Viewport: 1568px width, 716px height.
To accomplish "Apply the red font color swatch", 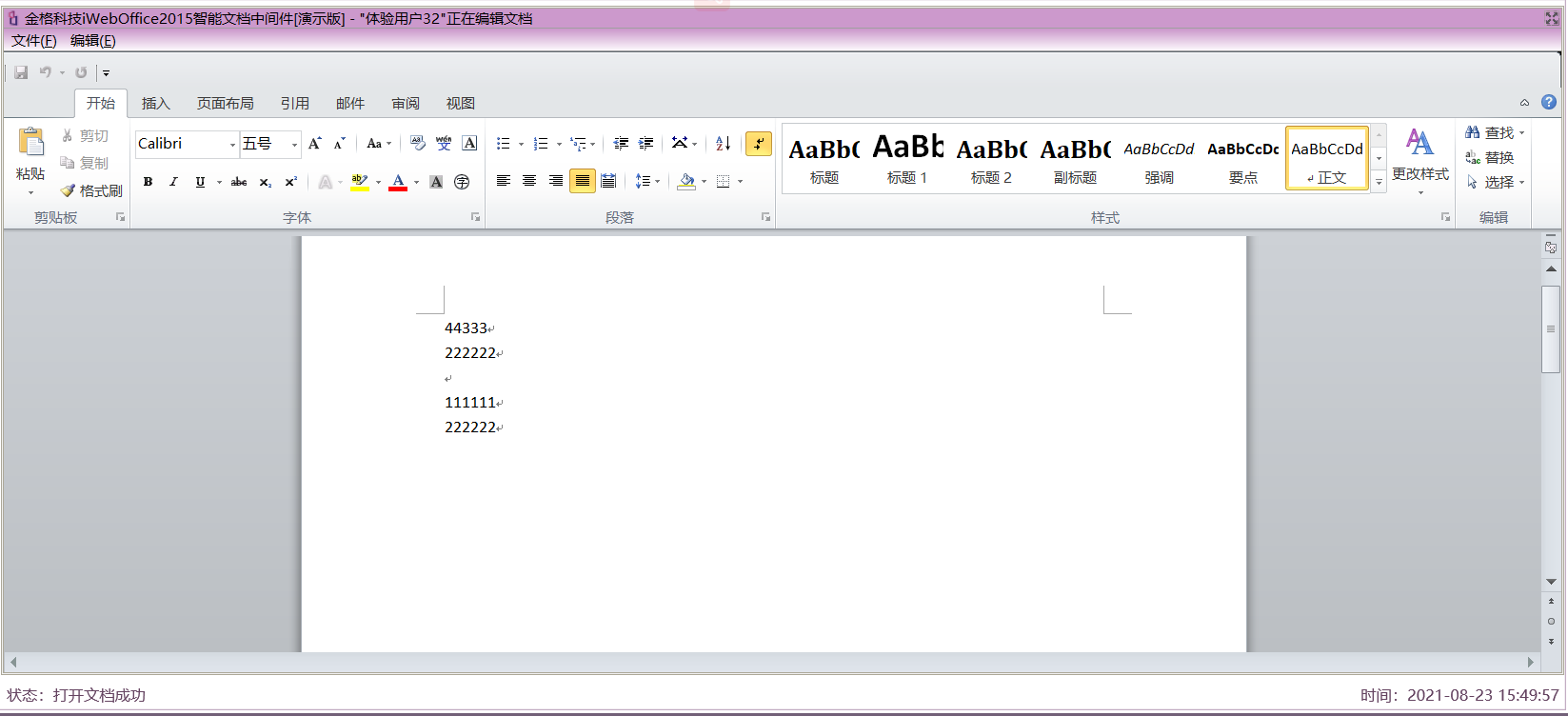I will coord(398,182).
